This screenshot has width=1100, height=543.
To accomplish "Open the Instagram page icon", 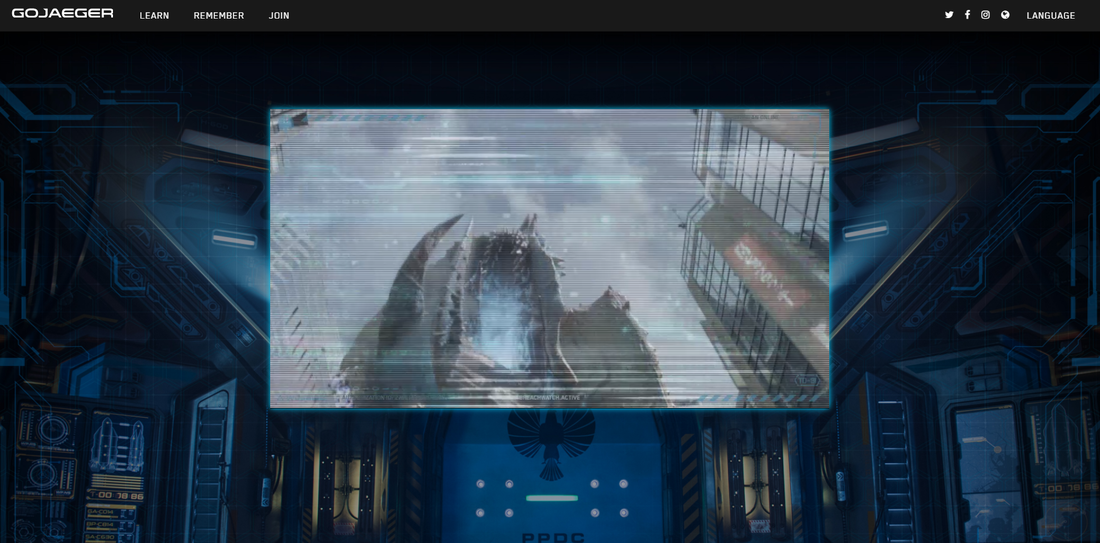I will point(986,15).
